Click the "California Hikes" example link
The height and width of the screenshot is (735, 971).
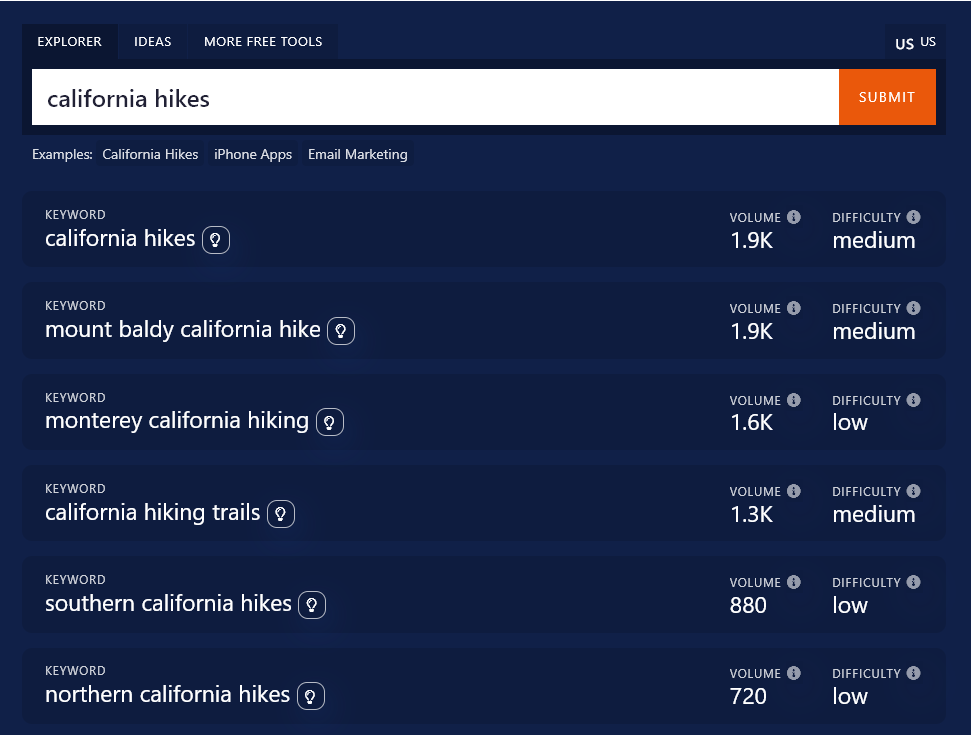pyautogui.click(x=150, y=154)
